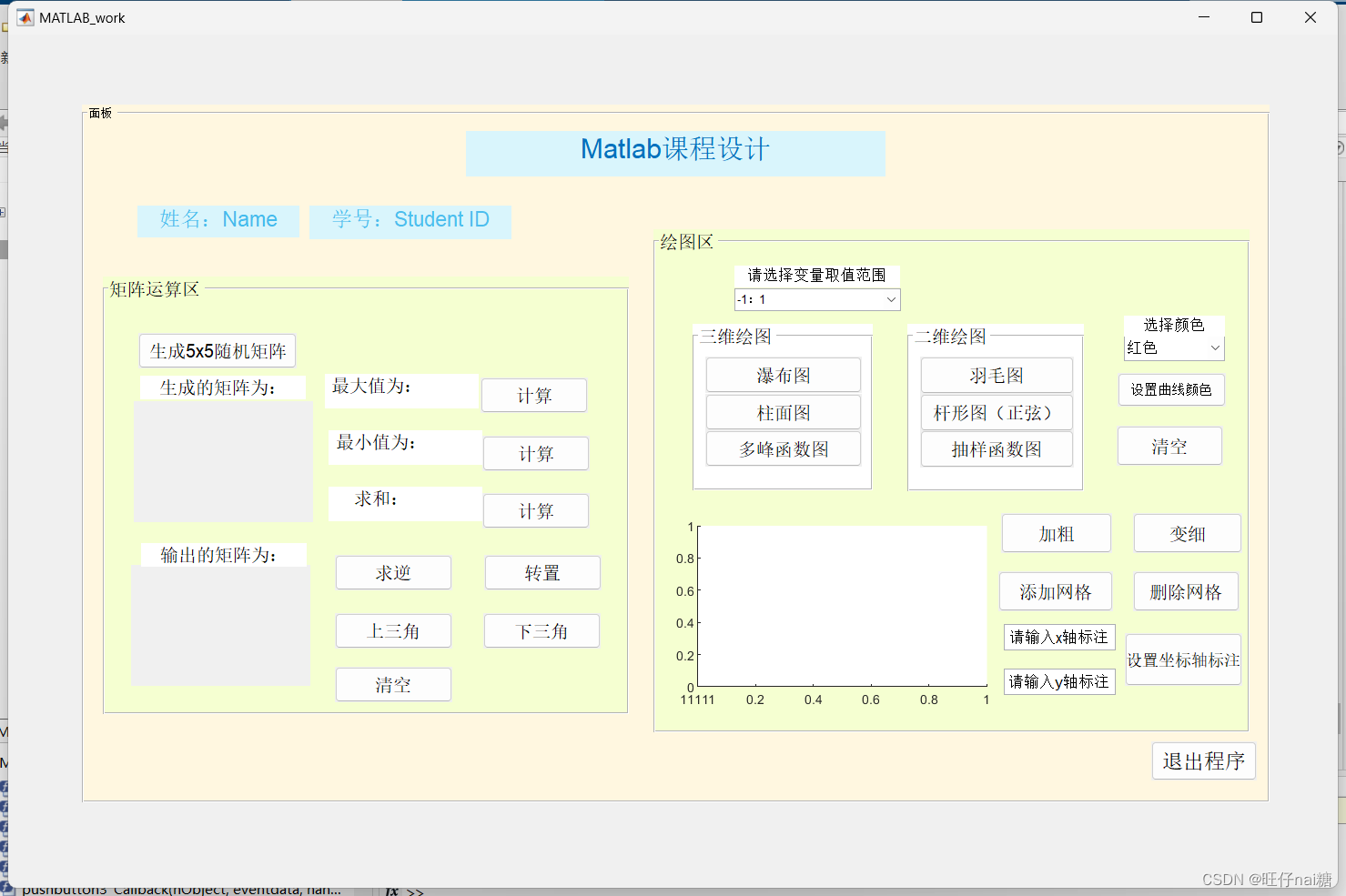Plot the 羽毛图 feather chart
This screenshot has width=1346, height=896.
point(997,375)
